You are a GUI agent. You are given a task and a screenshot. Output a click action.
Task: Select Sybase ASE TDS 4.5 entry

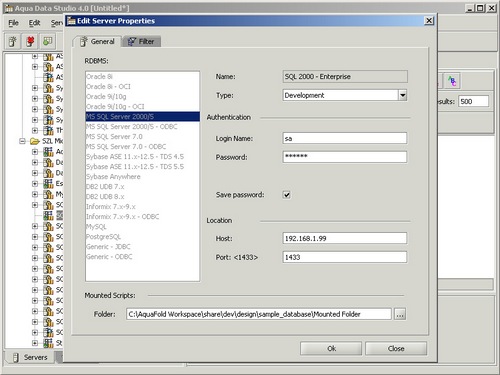[143, 157]
